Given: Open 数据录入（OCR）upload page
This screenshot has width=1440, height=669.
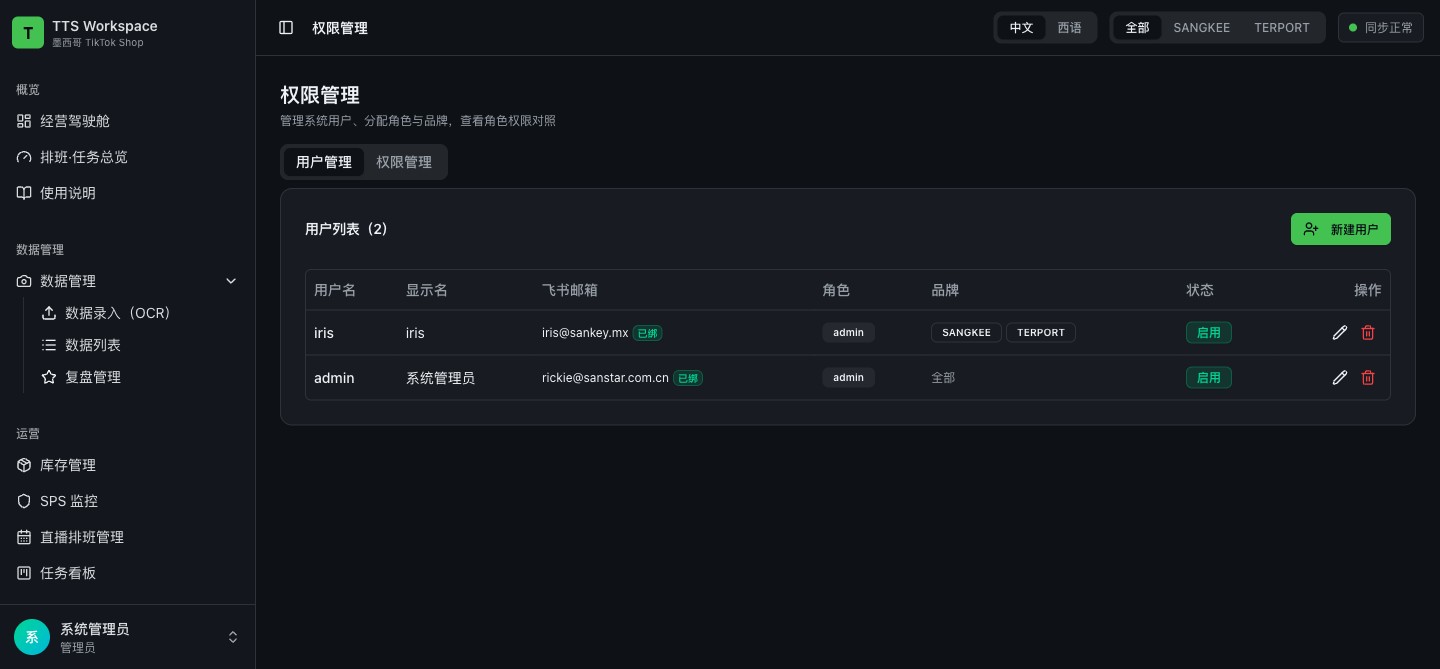Looking at the screenshot, I should tap(140, 313).
